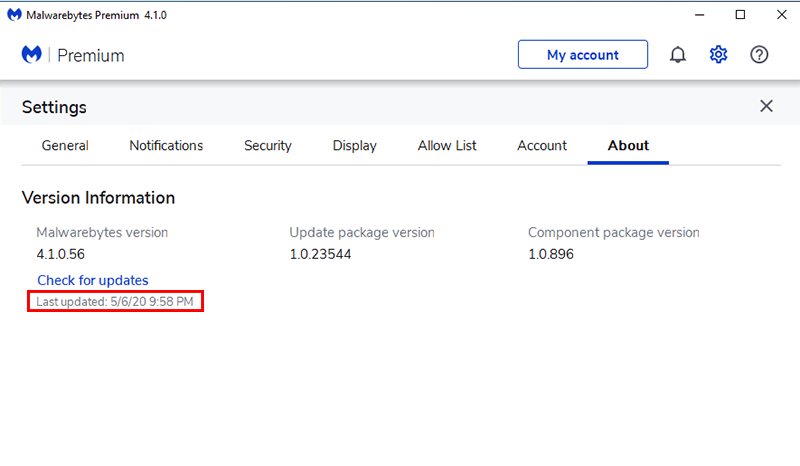
Task: Open the notifications bell icon
Action: tap(678, 55)
